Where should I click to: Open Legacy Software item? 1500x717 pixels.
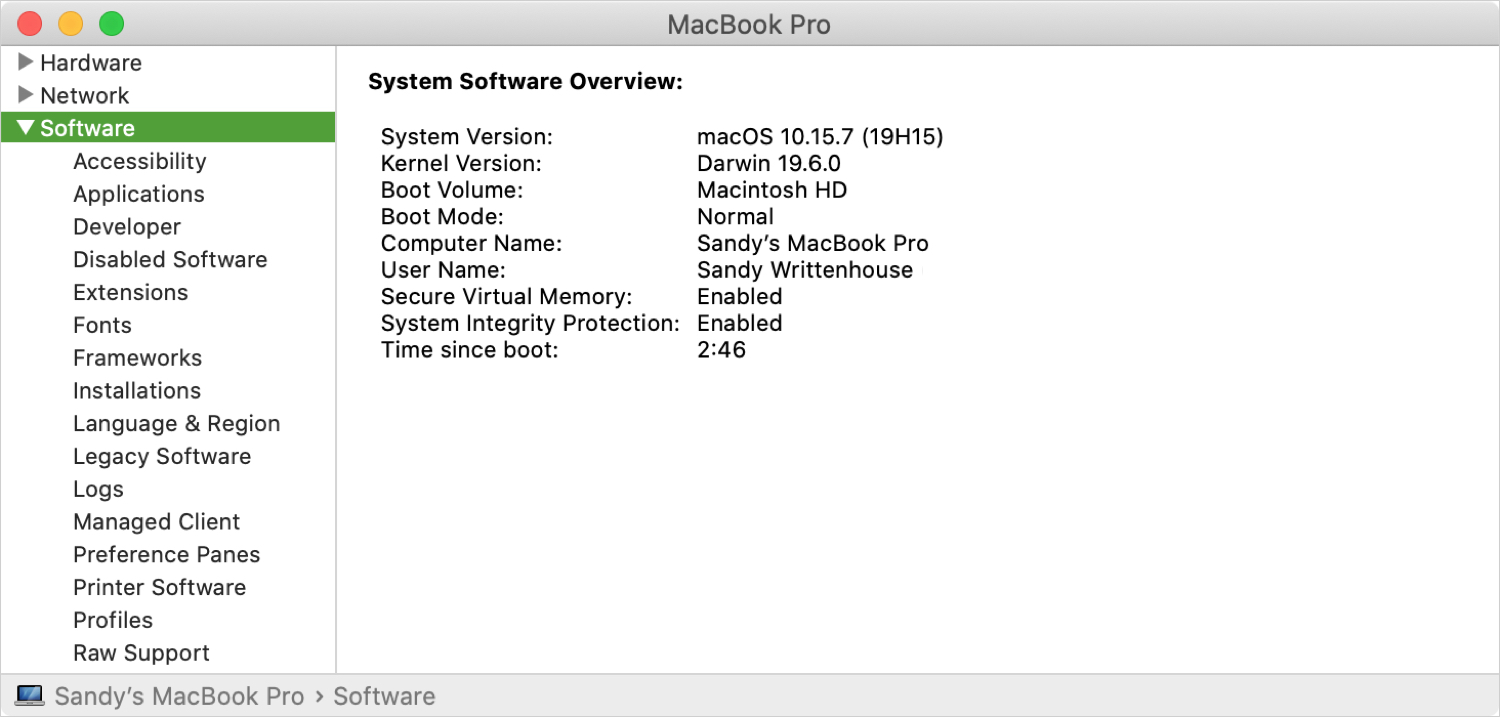tap(162, 457)
